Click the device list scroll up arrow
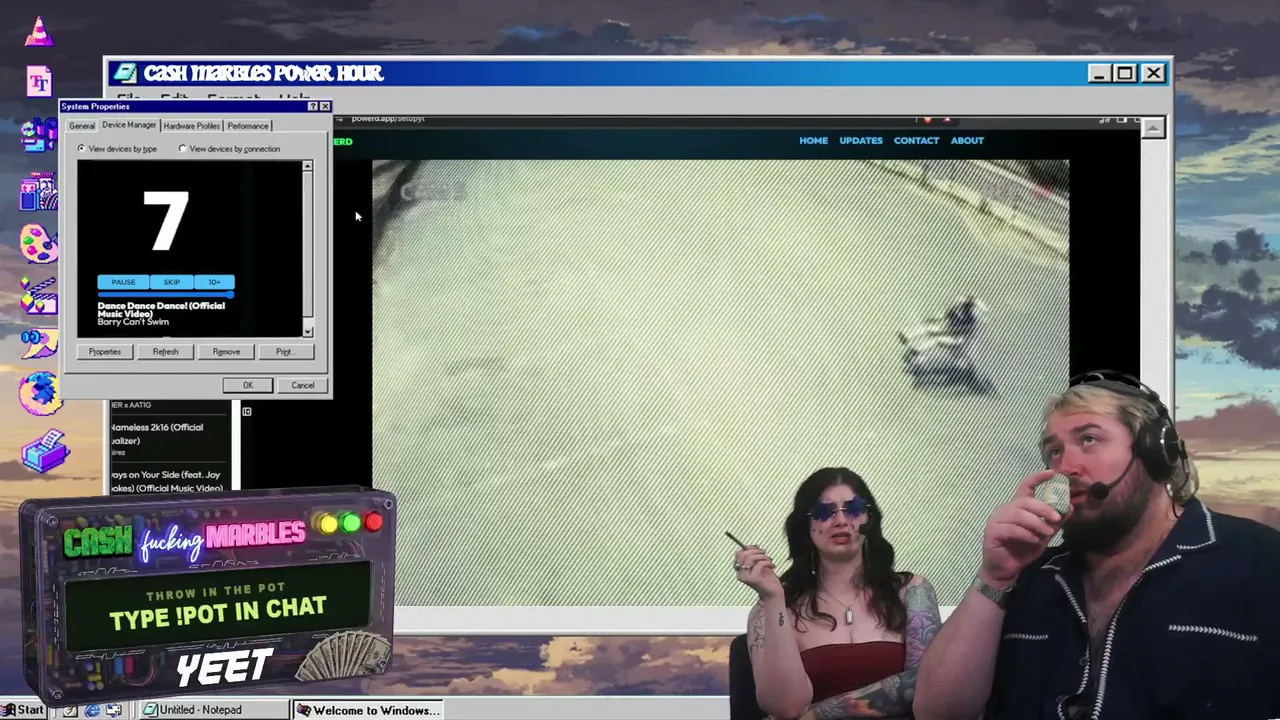Screen dimensions: 1280x720 pyautogui.click(x=307, y=166)
